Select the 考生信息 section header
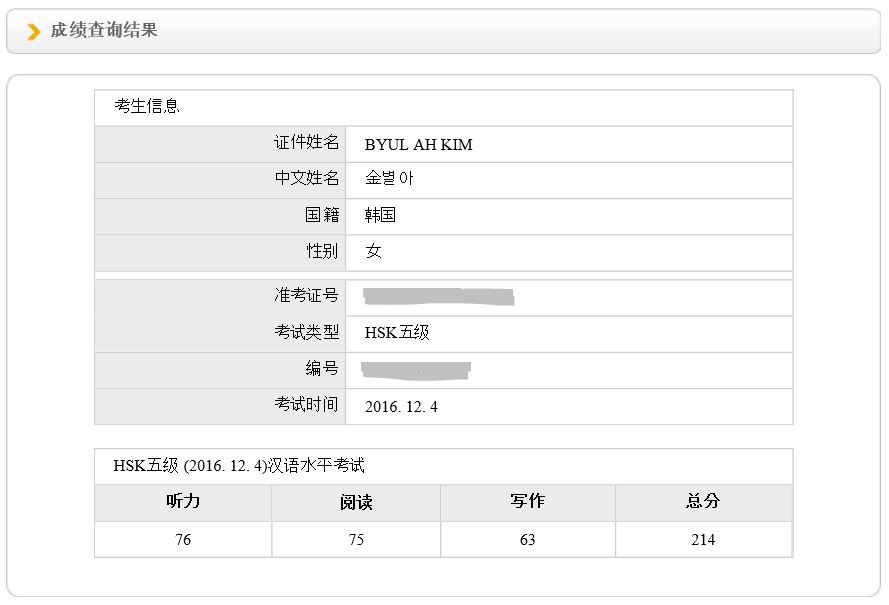Viewport: 889px width, 605px height. click(x=147, y=106)
